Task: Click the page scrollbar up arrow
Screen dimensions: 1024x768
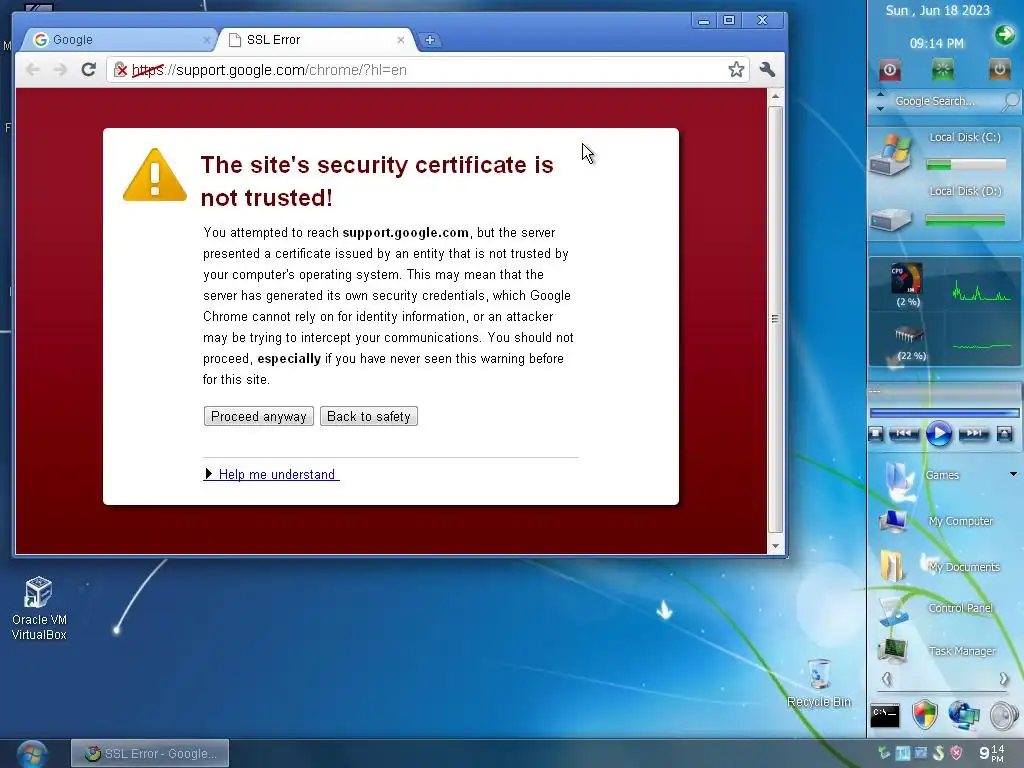Action: 775,96
